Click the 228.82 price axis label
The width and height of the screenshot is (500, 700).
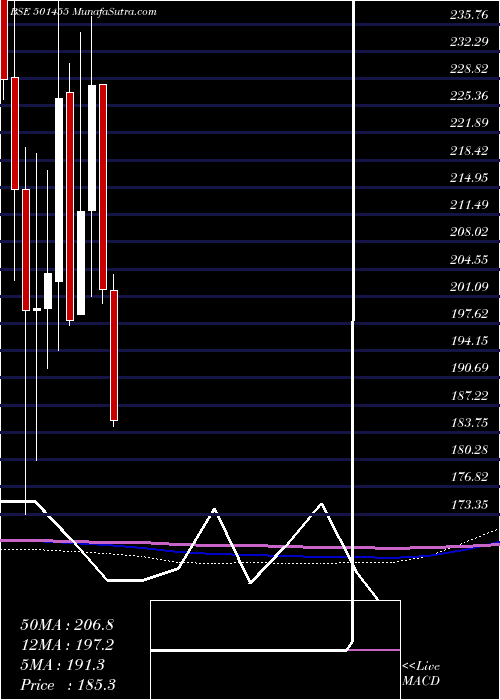click(x=469, y=69)
